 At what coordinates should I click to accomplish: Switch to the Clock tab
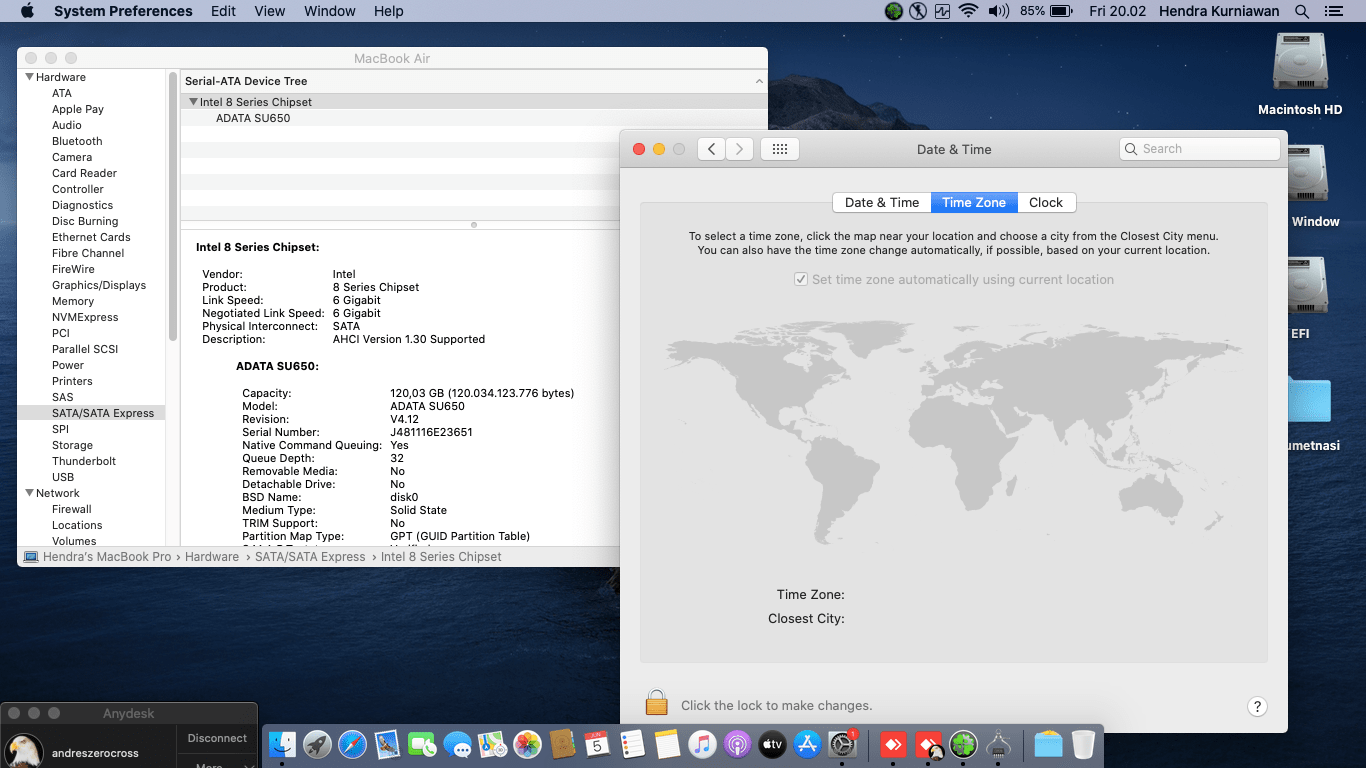point(1046,202)
